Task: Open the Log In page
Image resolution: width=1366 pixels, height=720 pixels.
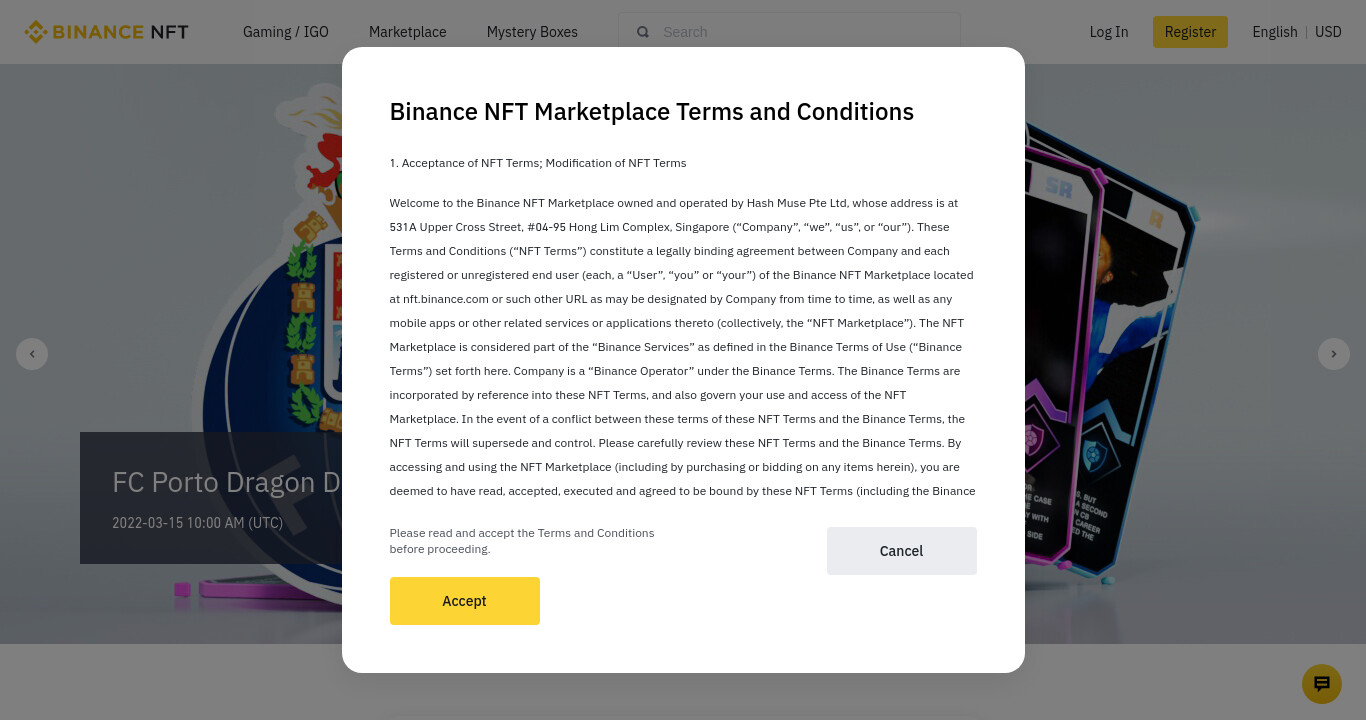Action: point(1109,32)
